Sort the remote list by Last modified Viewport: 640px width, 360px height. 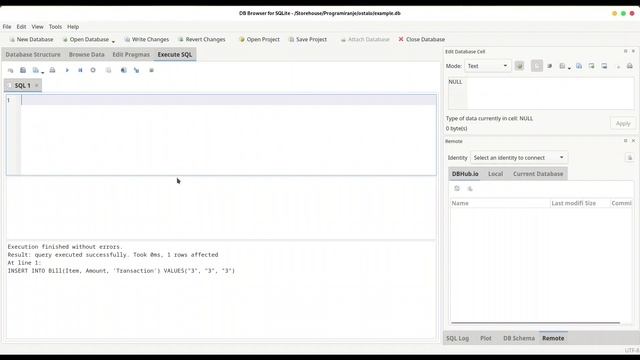tap(567, 203)
